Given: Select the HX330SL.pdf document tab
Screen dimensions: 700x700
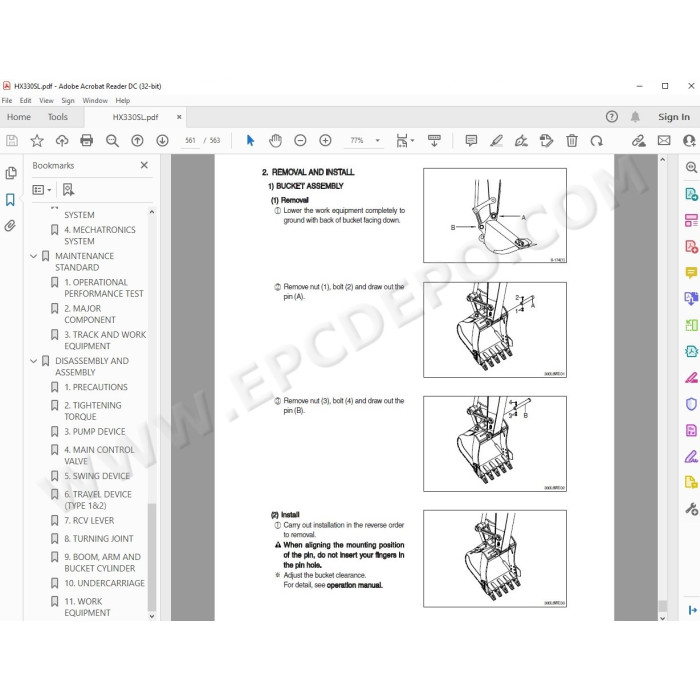Looking at the screenshot, I should [x=135, y=117].
